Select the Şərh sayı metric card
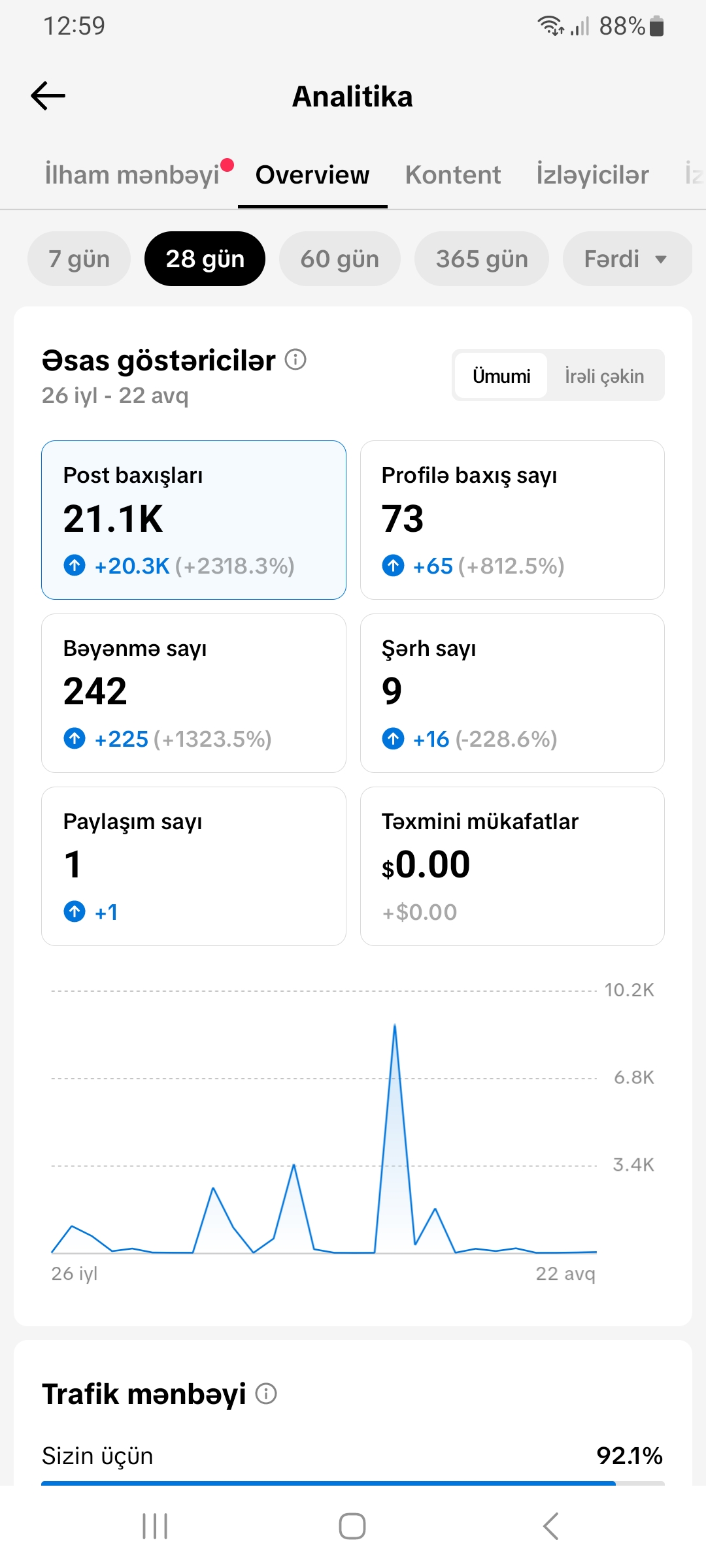This screenshot has width=706, height=1568. click(513, 693)
